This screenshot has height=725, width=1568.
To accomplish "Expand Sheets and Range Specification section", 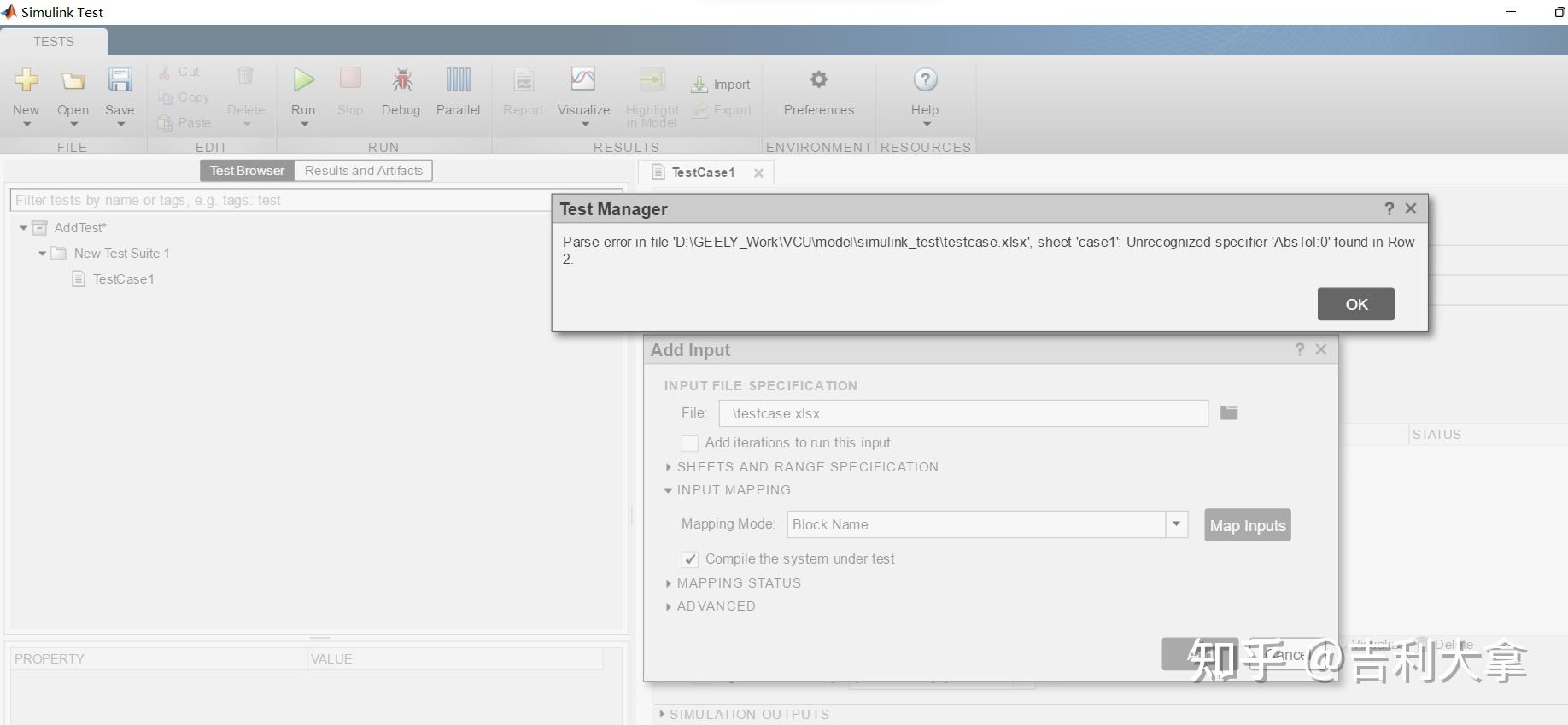I will pos(669,467).
